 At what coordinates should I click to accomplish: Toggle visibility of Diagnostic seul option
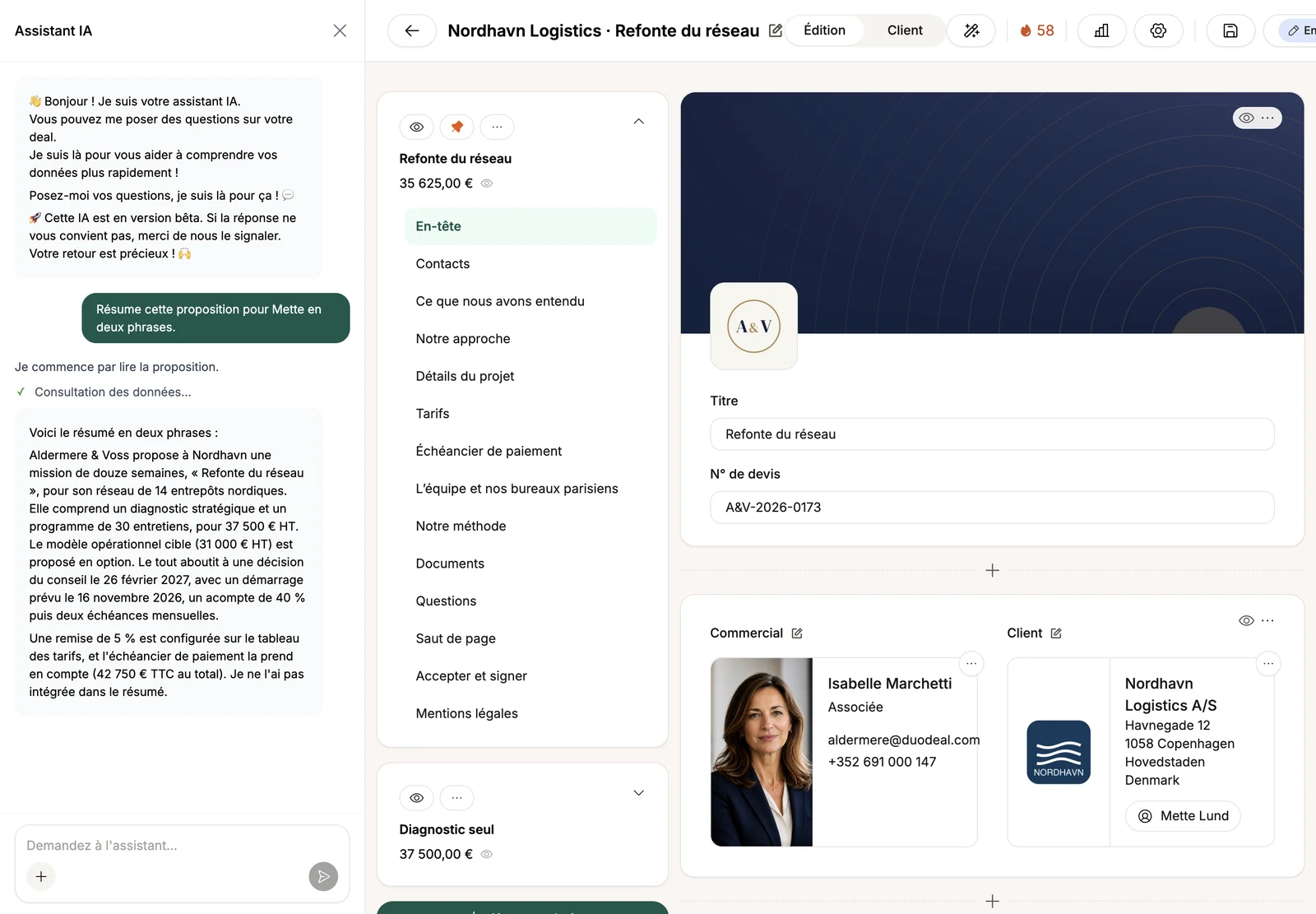[x=416, y=797]
